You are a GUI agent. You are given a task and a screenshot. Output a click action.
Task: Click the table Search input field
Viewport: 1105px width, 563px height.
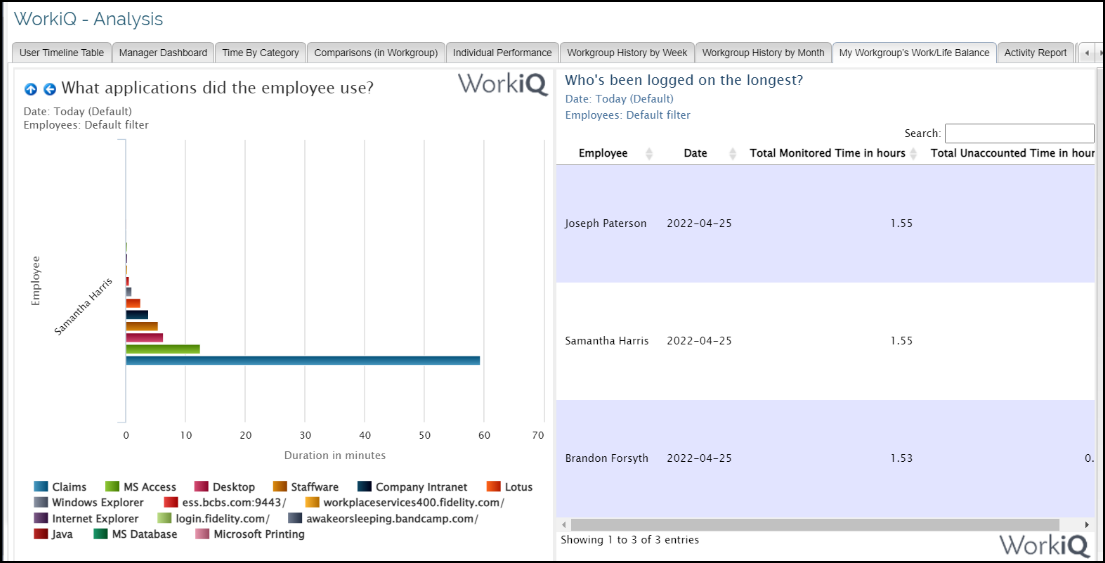point(1019,133)
